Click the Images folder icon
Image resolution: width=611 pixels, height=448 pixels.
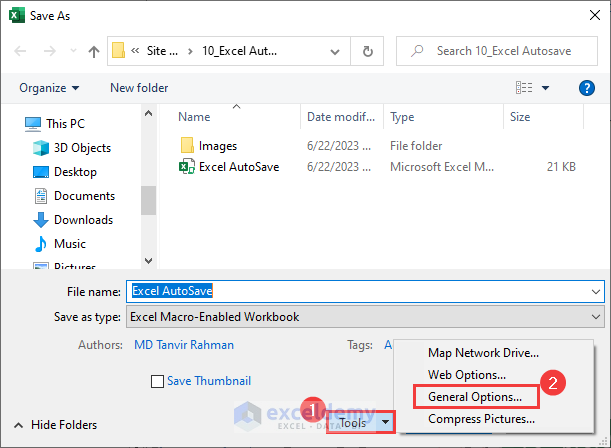point(187,146)
